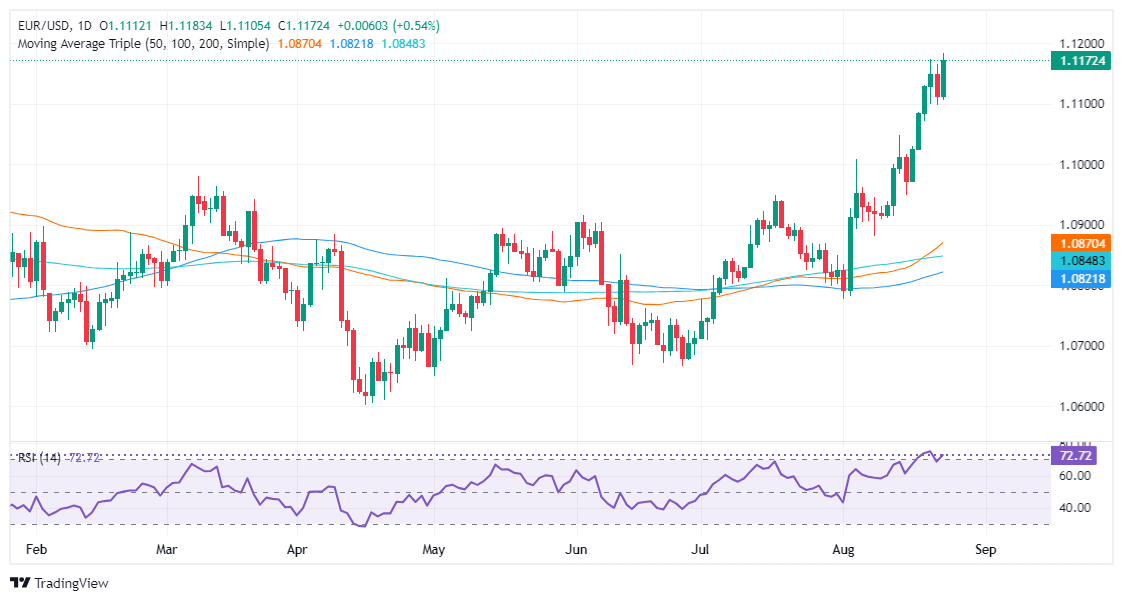Click the 100 MA blue value 1.08218
1123x601 pixels.
click(351, 44)
